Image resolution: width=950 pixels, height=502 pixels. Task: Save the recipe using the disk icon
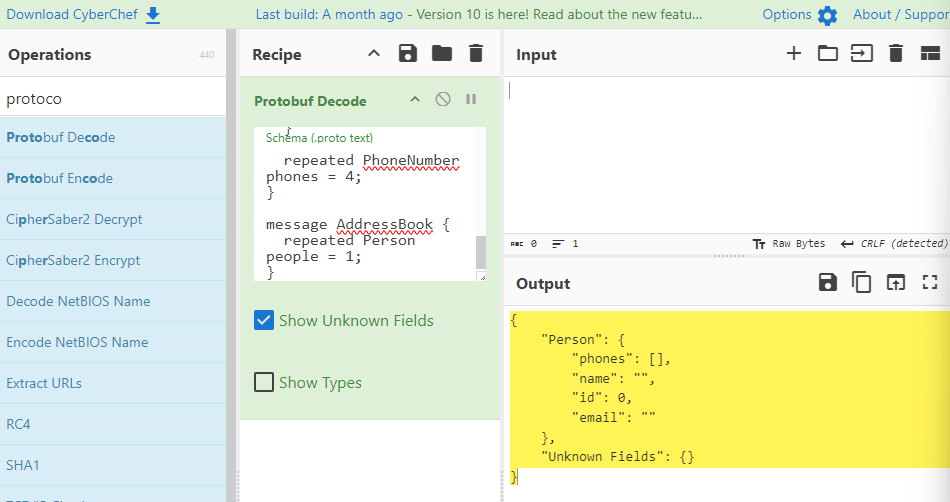click(407, 54)
